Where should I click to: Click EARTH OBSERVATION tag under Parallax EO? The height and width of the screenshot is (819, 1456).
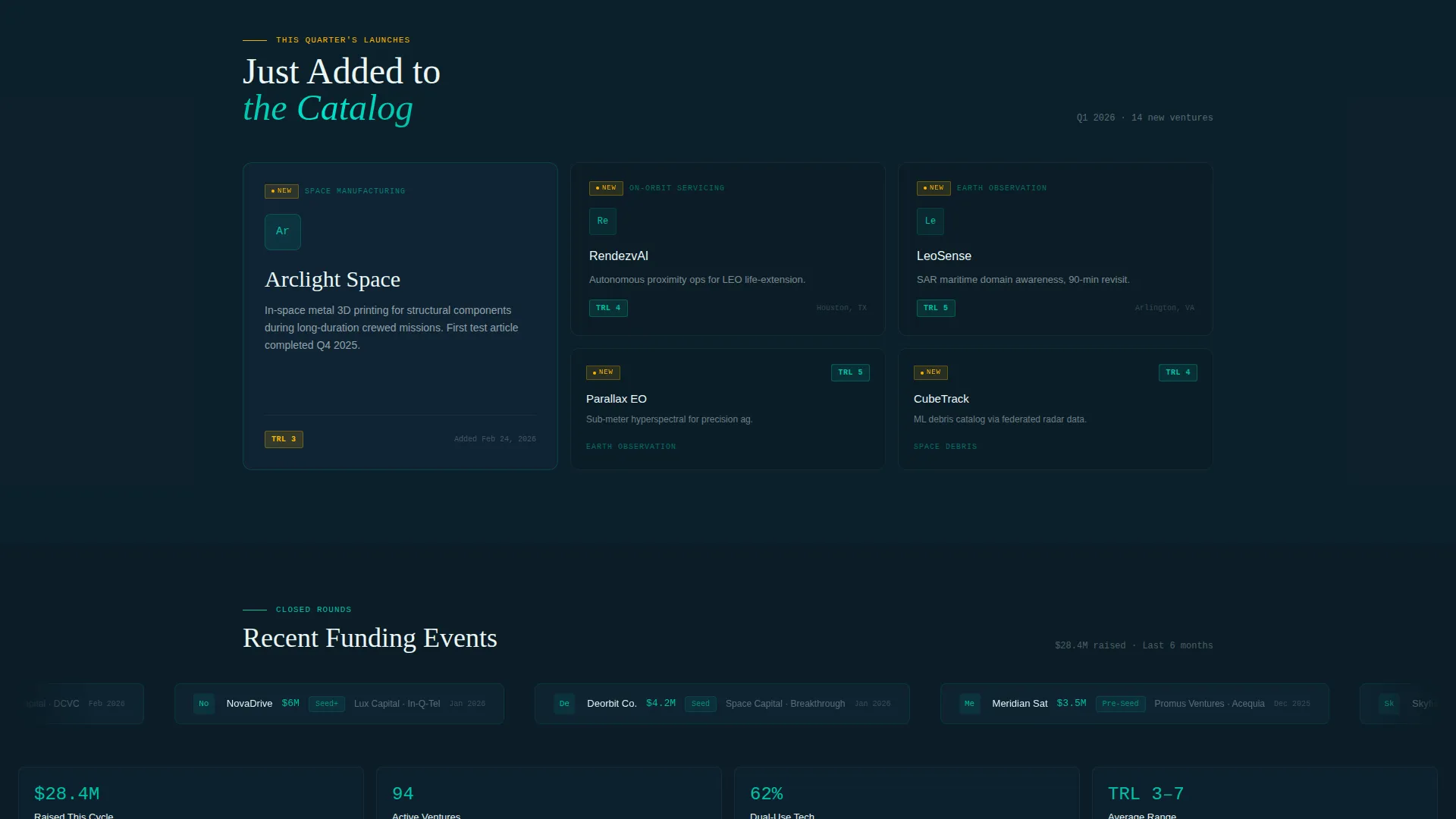tap(631, 447)
